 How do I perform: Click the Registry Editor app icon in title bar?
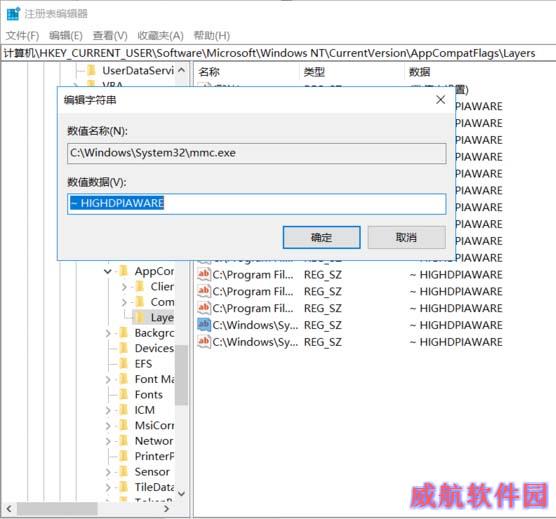point(13,14)
